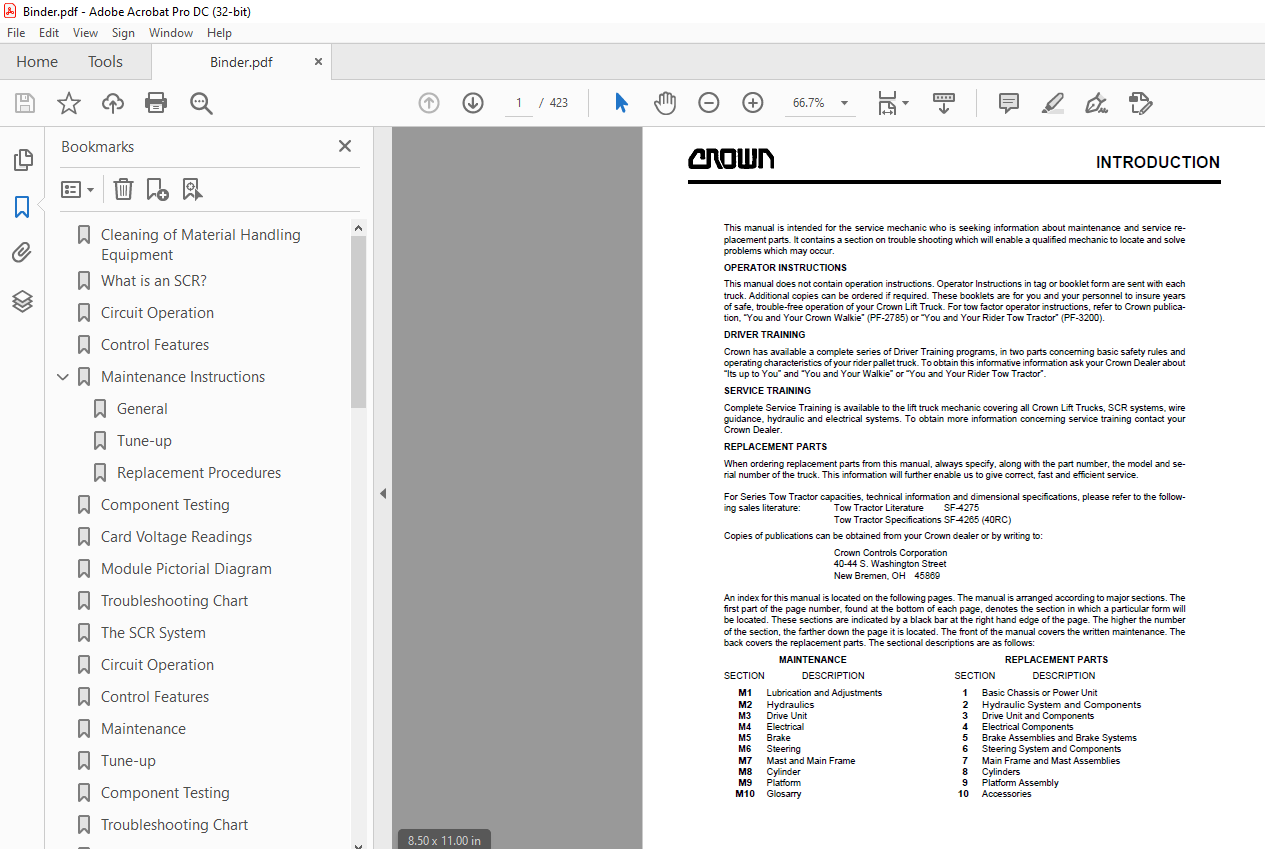
Task: Open the The SCR System bookmark
Action: click(x=153, y=633)
